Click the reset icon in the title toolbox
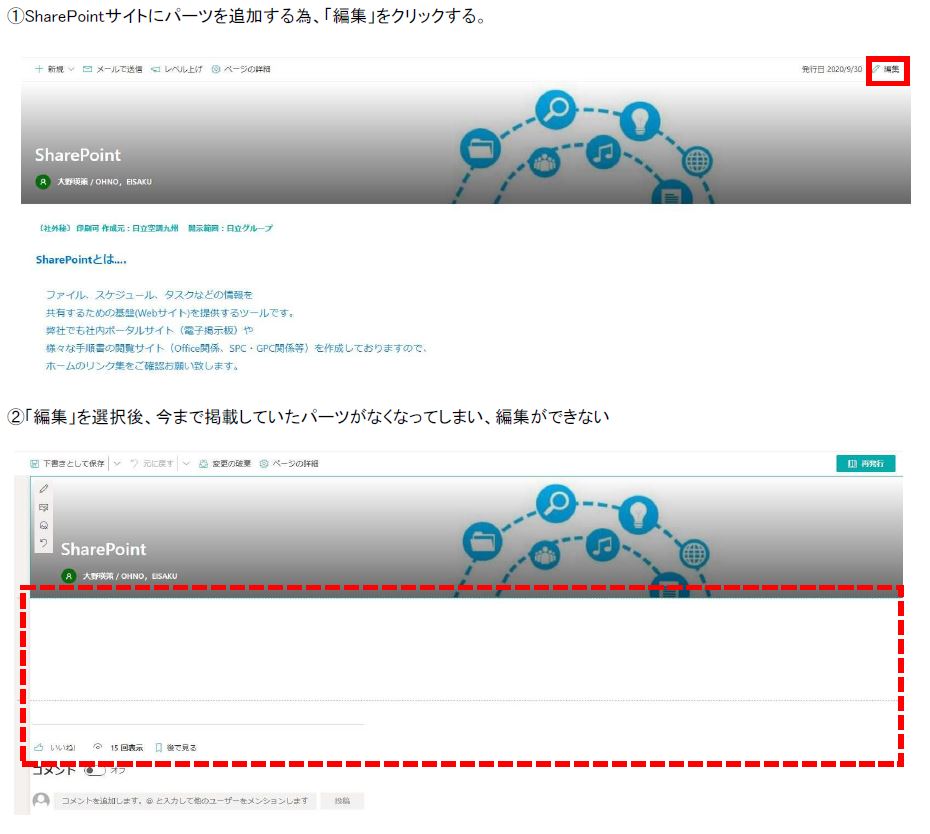Screen dimensions: 930x834 point(43,543)
